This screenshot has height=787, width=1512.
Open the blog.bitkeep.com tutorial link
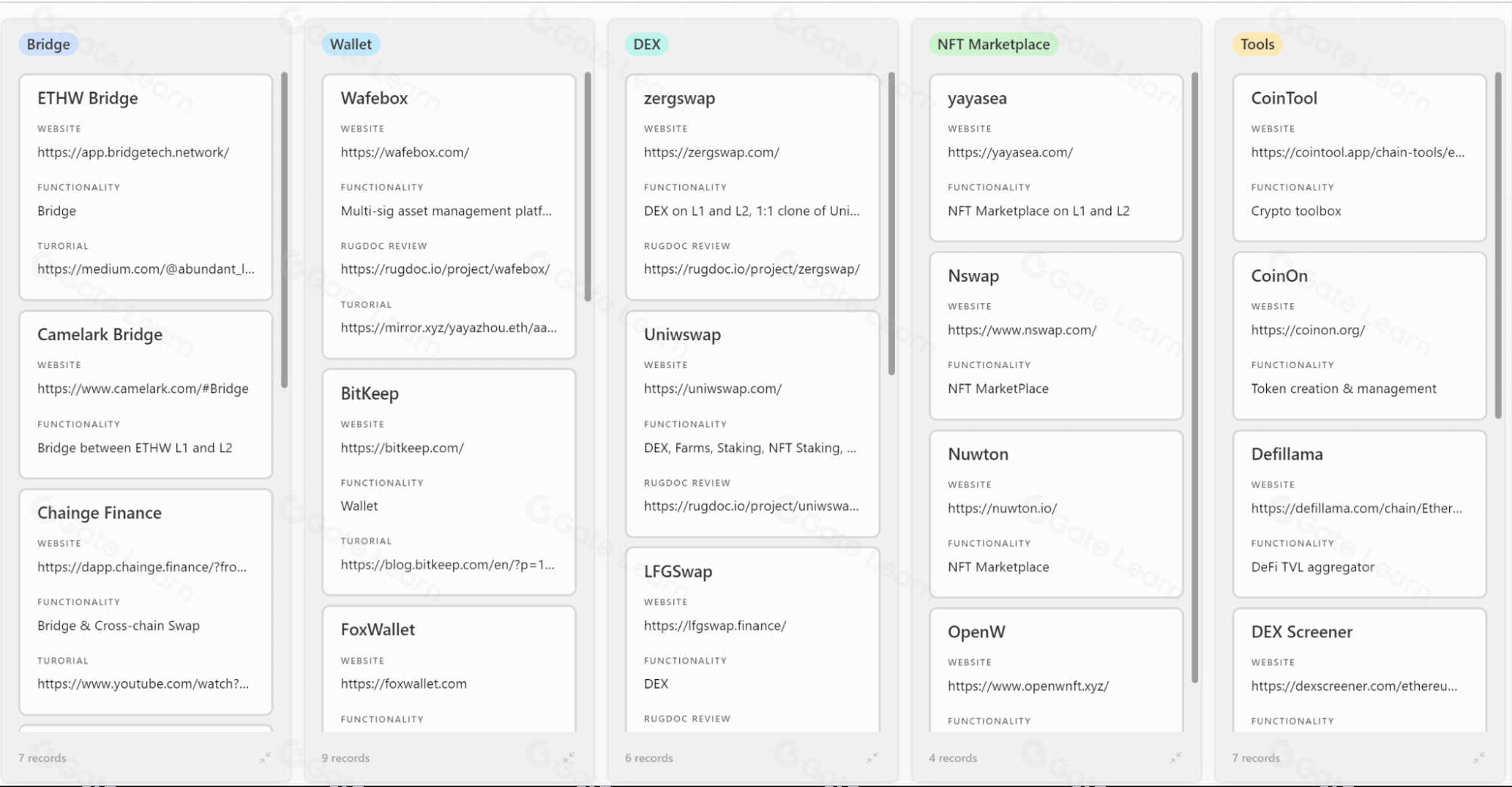[x=448, y=565]
